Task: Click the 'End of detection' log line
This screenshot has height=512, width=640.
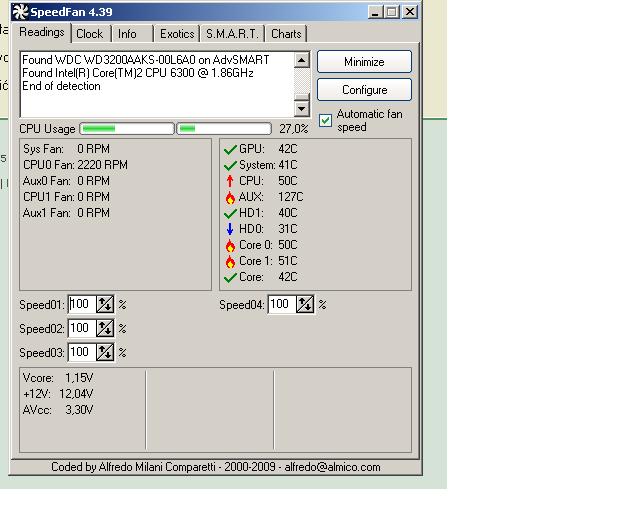Action: 61,86
